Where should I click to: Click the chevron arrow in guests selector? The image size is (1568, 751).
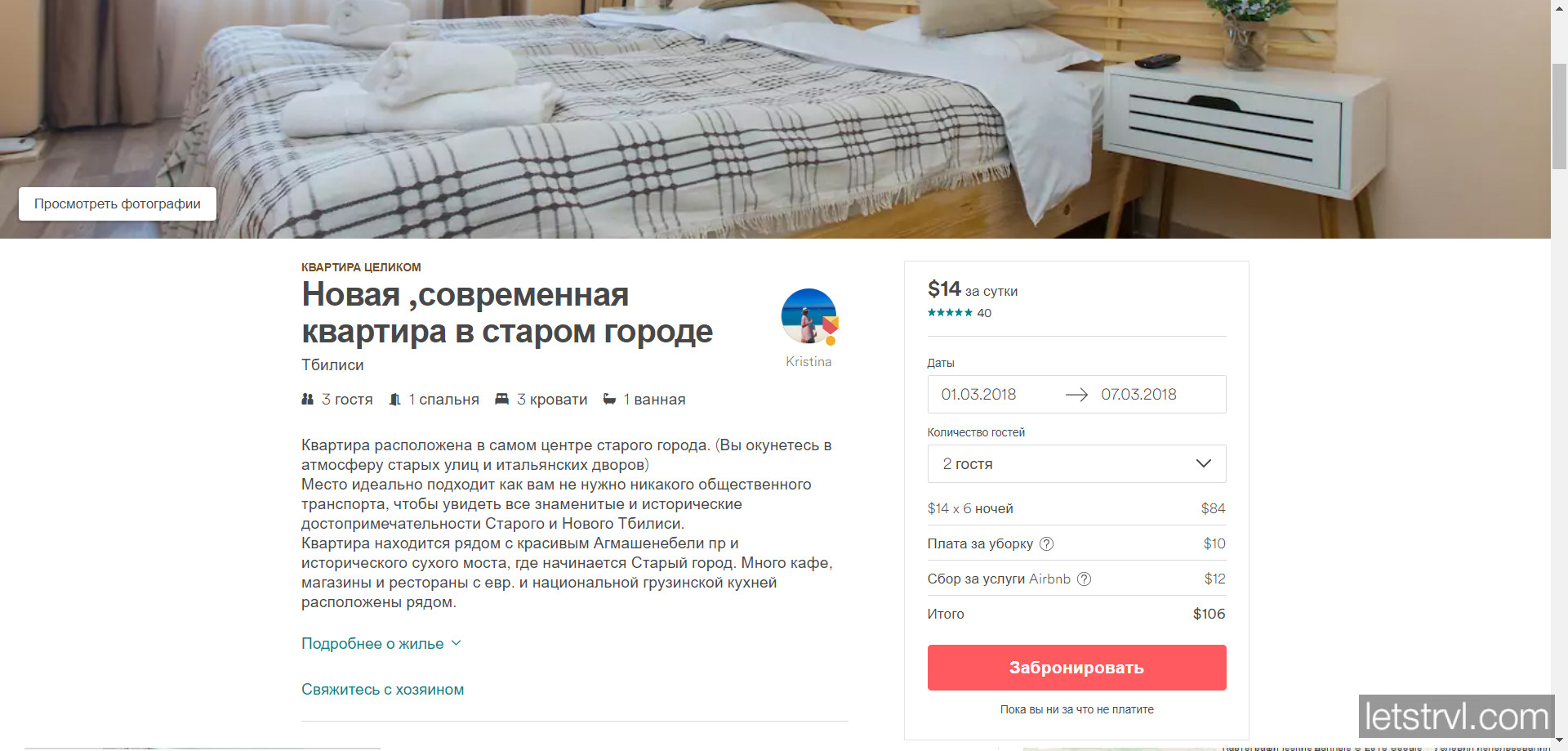pos(1203,463)
